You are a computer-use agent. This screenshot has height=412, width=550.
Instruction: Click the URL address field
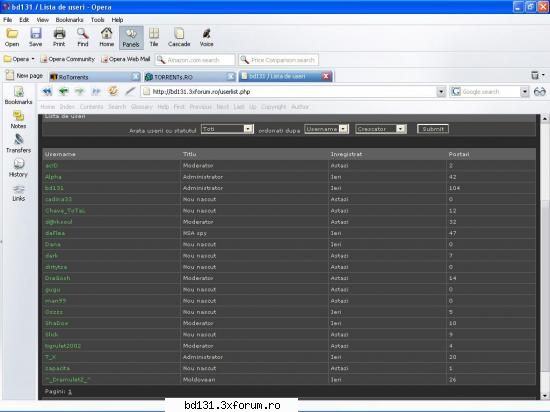pos(293,92)
